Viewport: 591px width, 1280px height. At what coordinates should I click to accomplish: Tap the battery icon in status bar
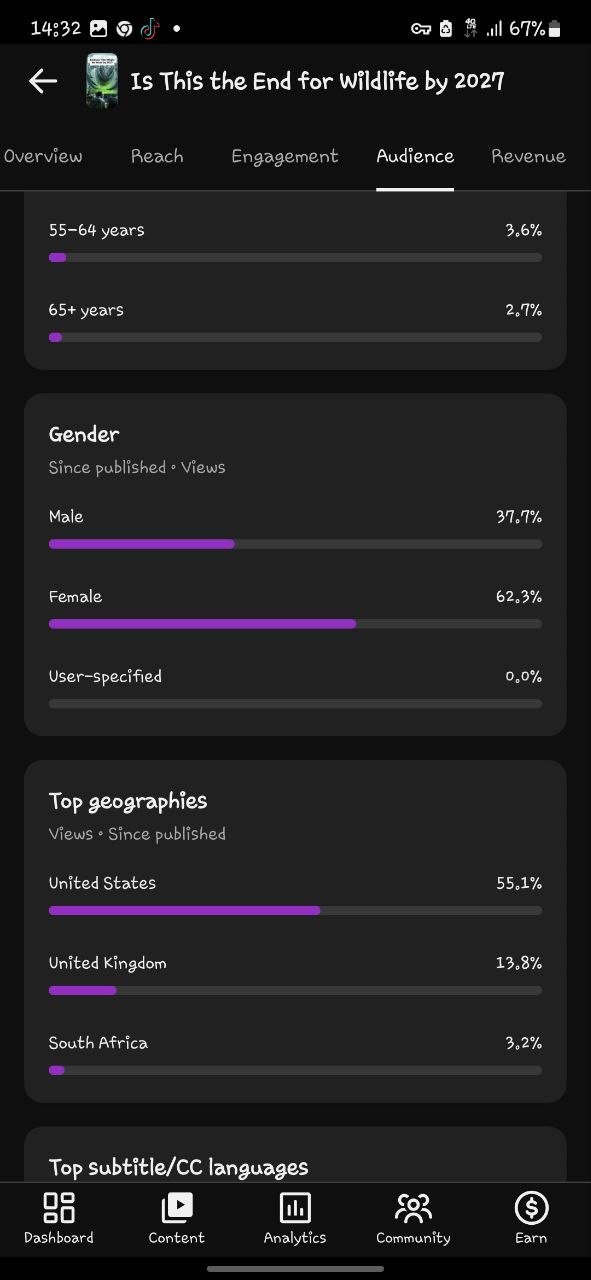(555, 29)
